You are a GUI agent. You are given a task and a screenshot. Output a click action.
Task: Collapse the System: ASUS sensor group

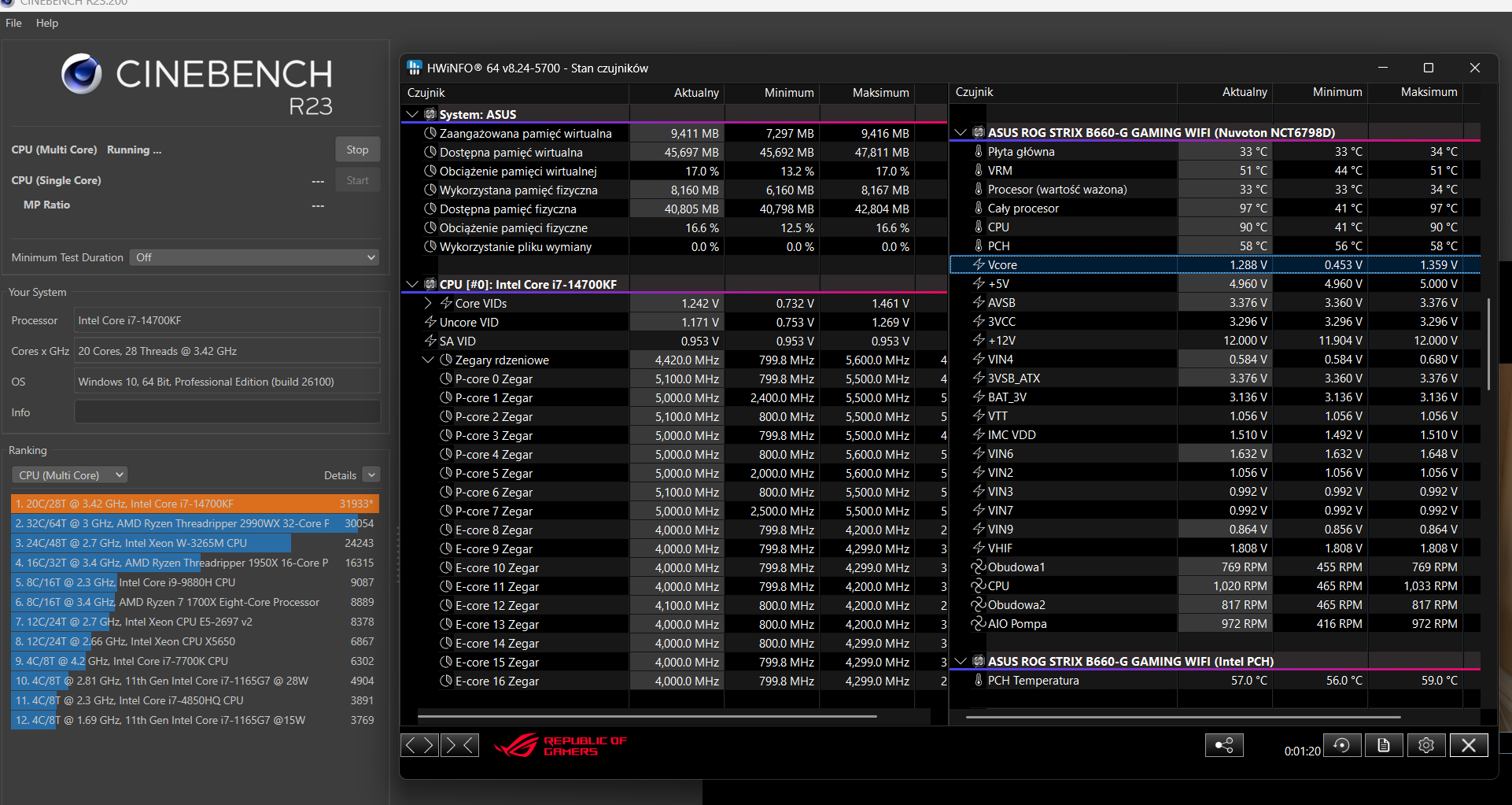[411, 114]
